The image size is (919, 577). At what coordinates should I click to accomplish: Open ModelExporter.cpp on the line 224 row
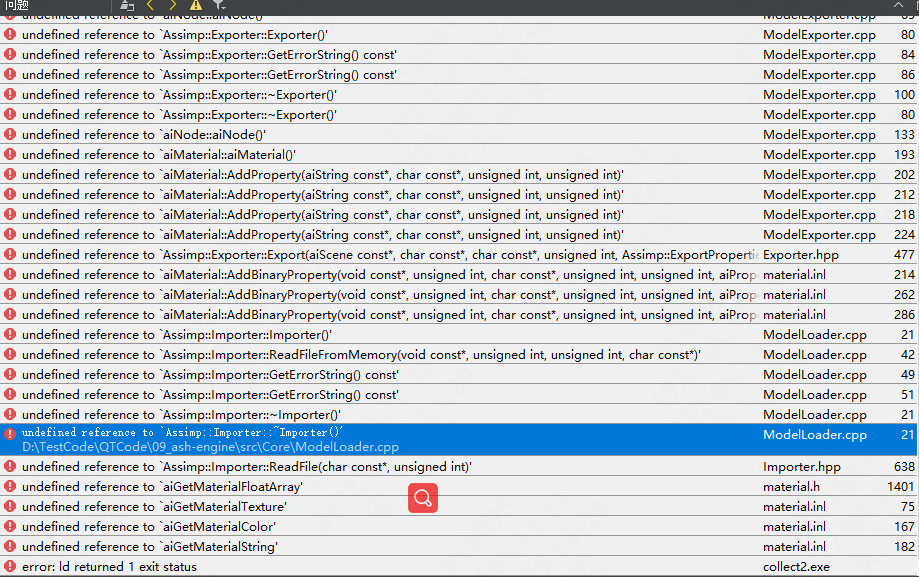(x=819, y=235)
